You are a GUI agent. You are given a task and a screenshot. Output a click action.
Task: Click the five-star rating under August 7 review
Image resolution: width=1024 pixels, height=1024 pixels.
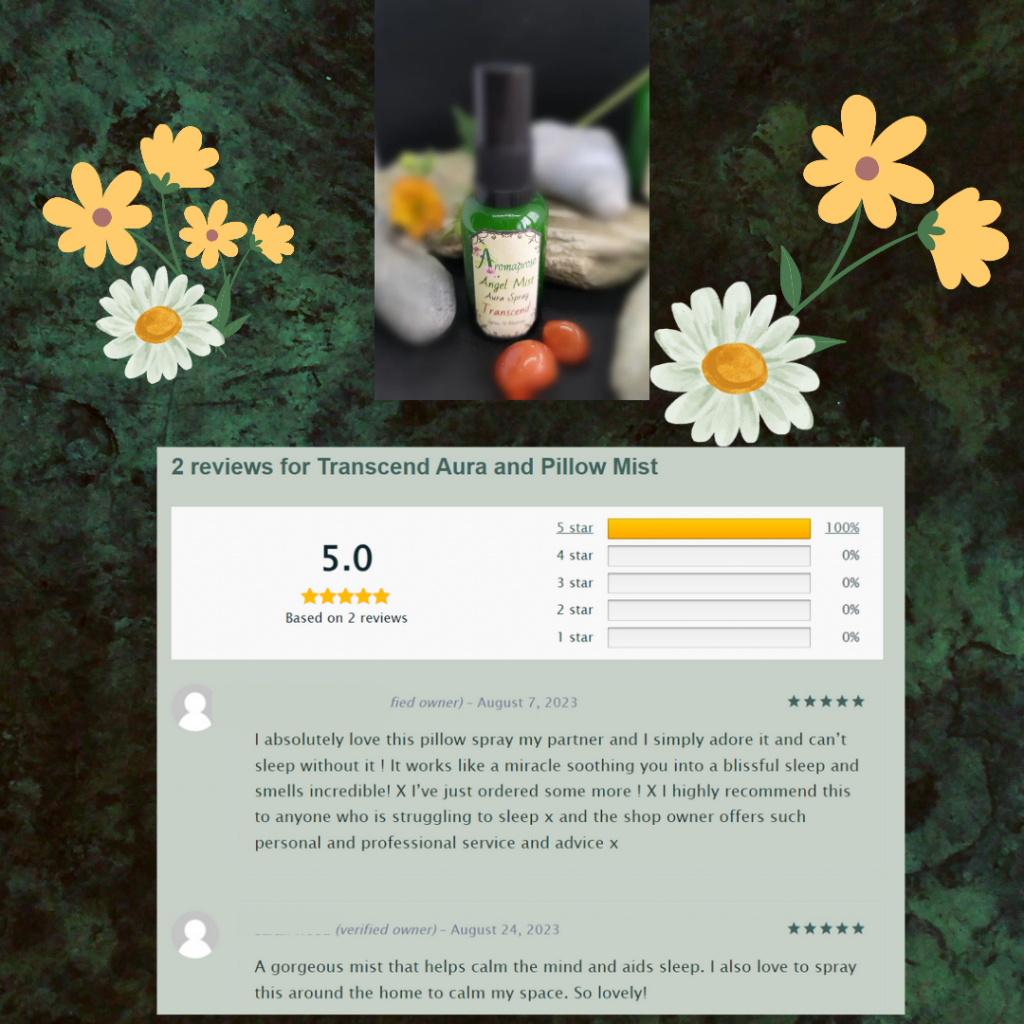826,701
